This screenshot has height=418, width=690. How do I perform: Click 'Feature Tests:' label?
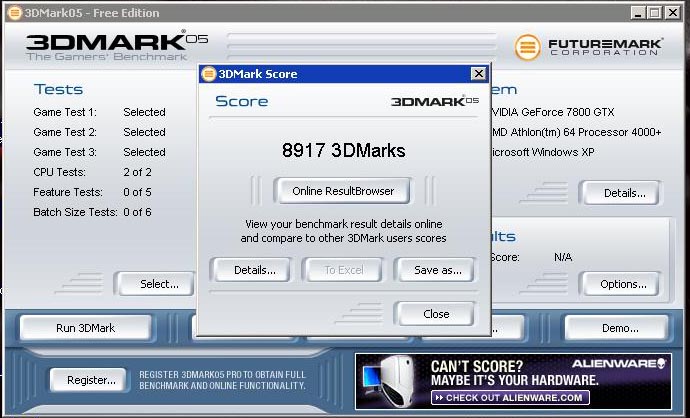(68, 192)
